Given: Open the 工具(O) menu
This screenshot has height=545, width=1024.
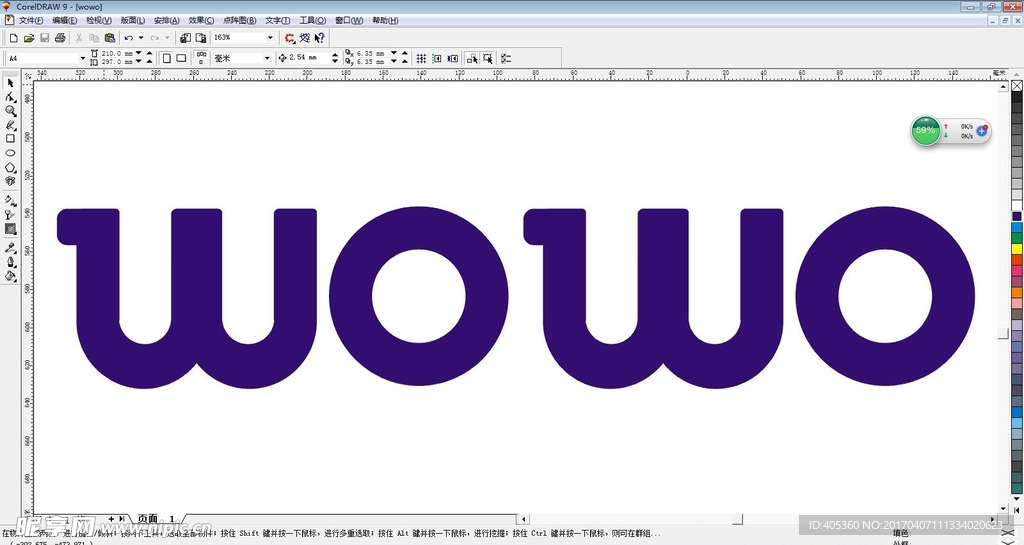Looking at the screenshot, I should pyautogui.click(x=312, y=20).
